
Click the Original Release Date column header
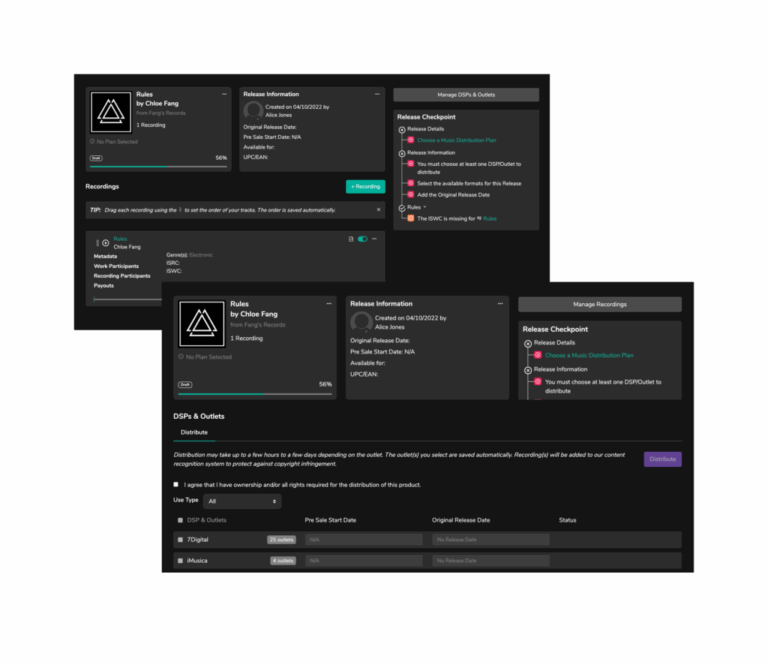pyautogui.click(x=460, y=520)
